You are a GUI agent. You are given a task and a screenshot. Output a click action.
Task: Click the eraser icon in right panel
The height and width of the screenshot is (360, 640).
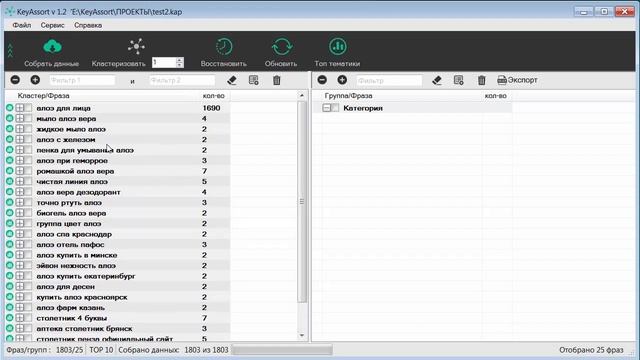click(437, 80)
